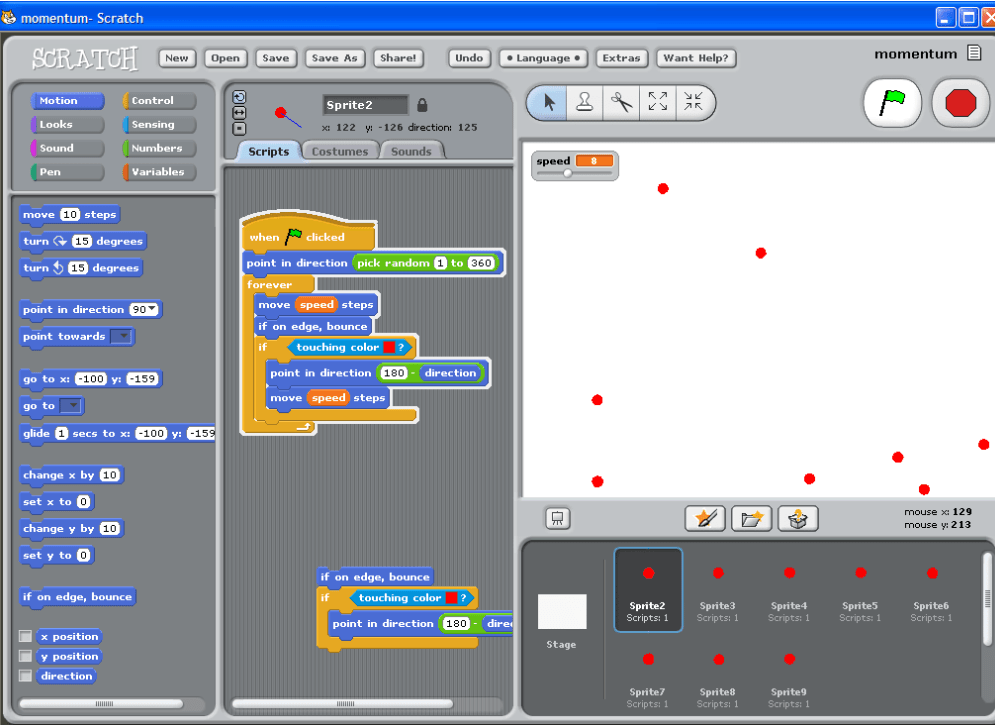The height and width of the screenshot is (725, 995).
Task: Click the Share! button
Action: coord(398,58)
